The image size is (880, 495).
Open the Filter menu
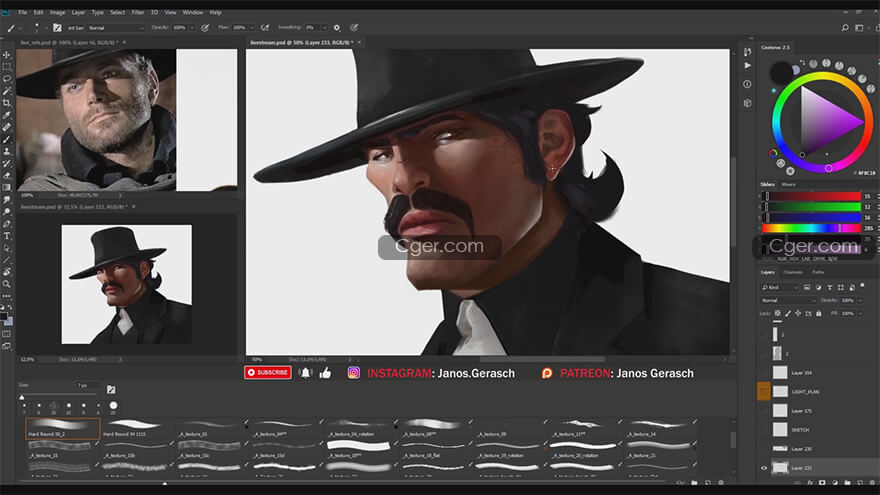pos(138,12)
